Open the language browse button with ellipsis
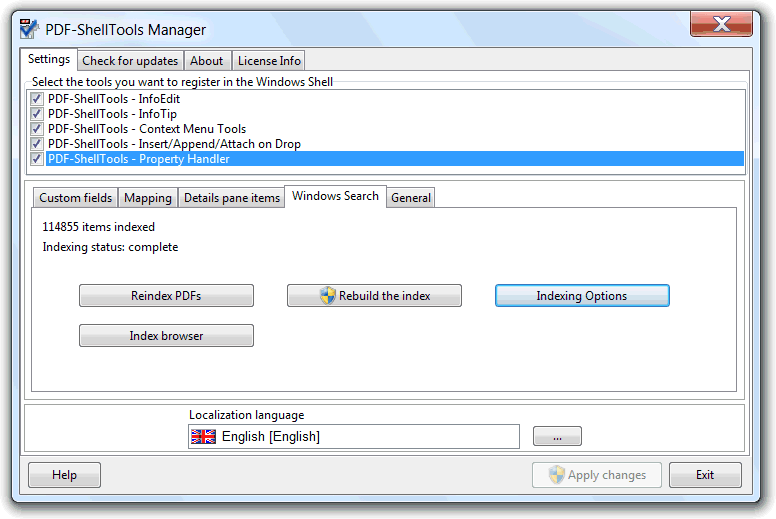The image size is (776, 519). [557, 437]
